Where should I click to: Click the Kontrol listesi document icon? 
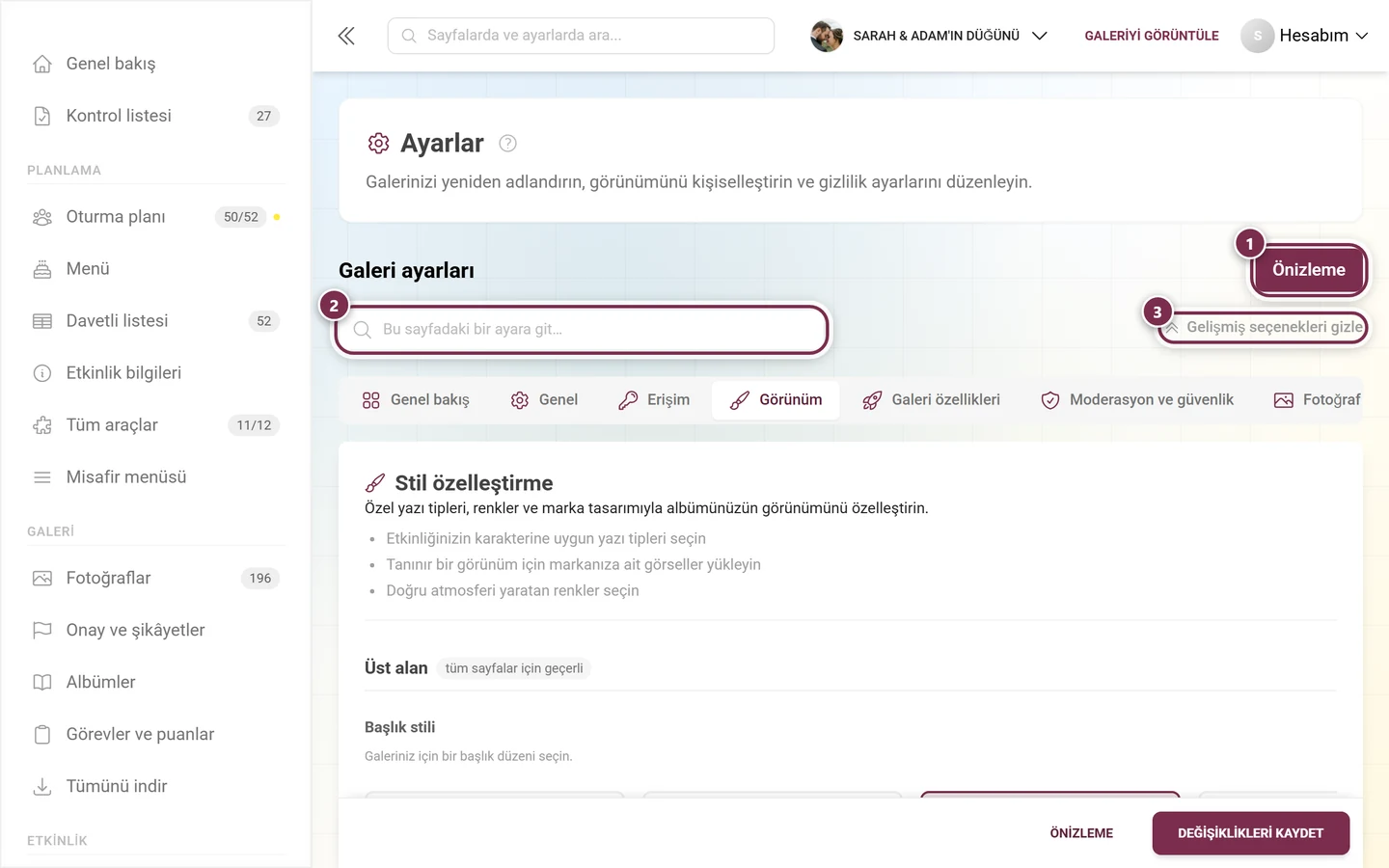coord(42,116)
